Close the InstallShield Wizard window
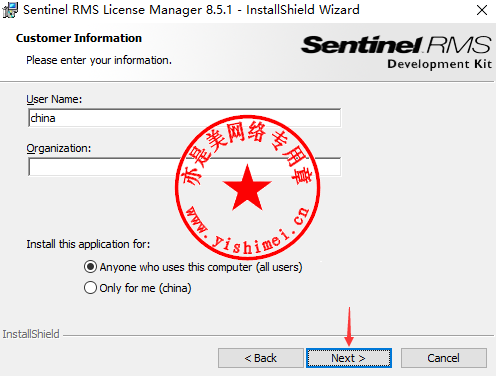496x376 pixels. point(482,10)
